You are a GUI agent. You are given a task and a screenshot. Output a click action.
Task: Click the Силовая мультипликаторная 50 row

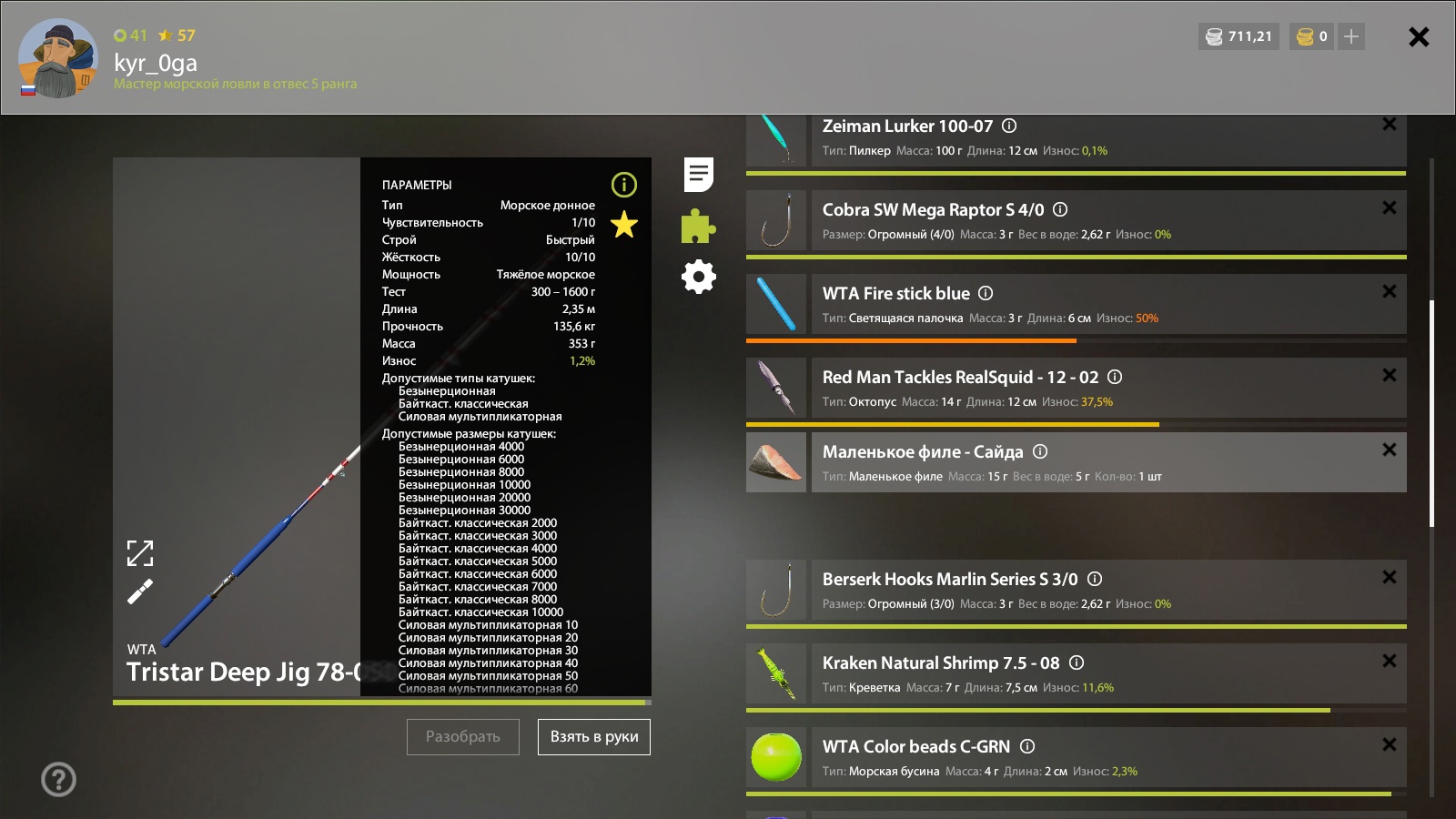coord(488,676)
